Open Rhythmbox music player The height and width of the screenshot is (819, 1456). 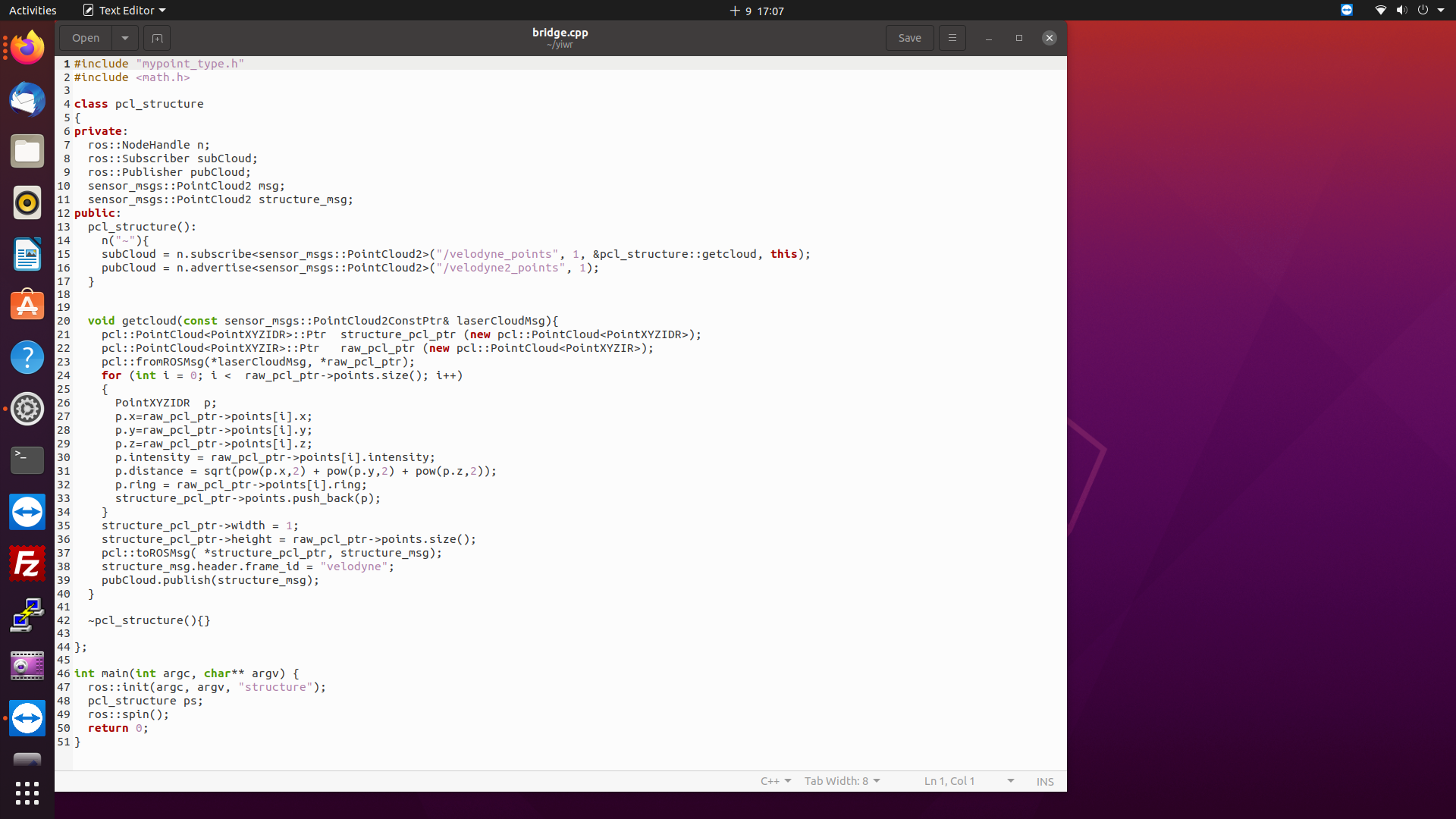[x=27, y=202]
